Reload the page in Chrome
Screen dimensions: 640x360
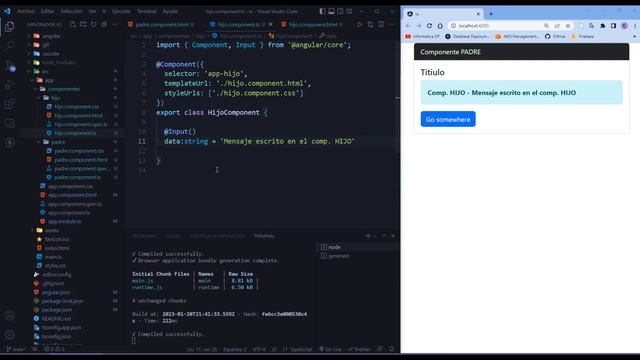point(429,26)
